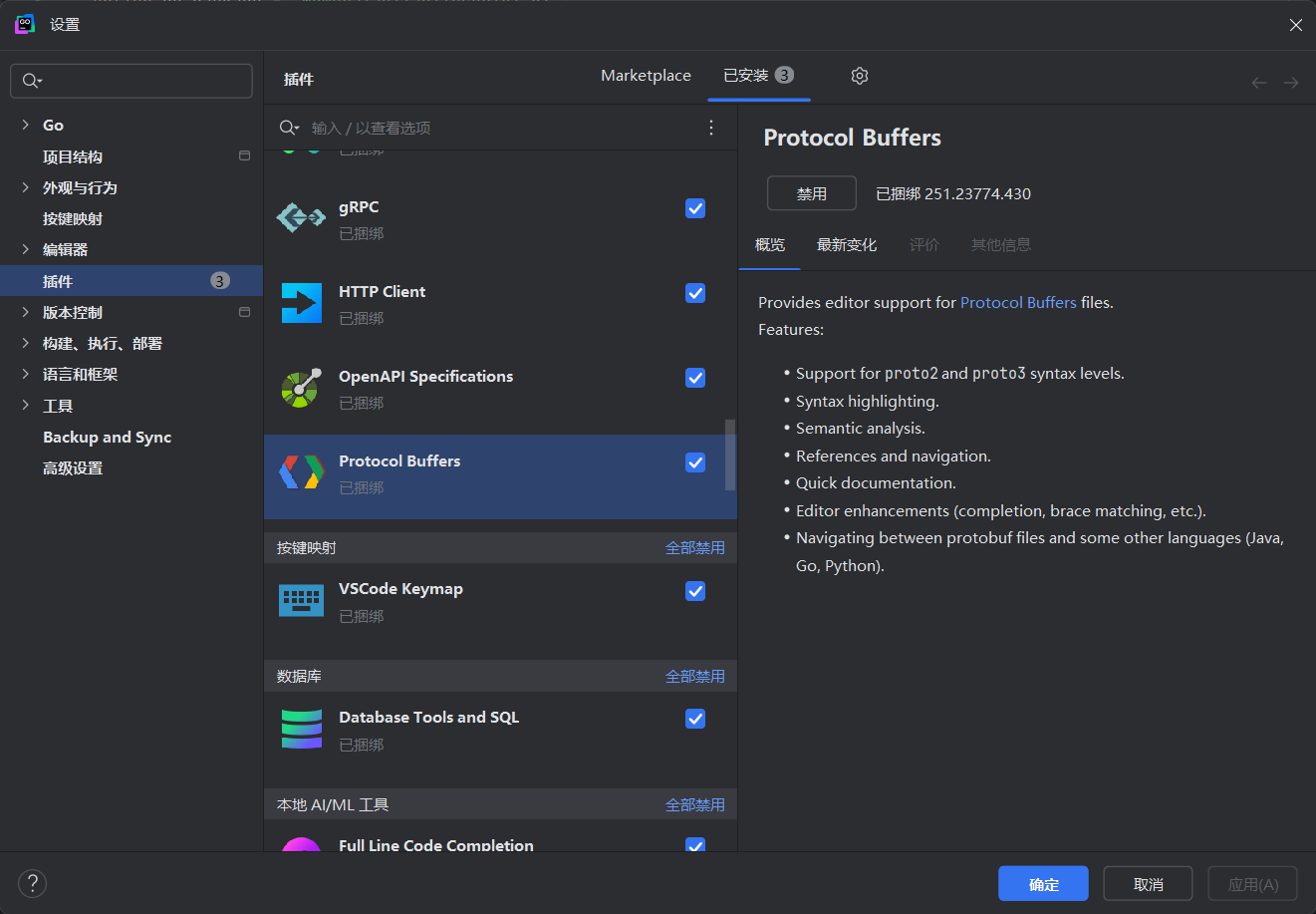The width and height of the screenshot is (1316, 914).
Task: Uncheck the gRPC plugin checkbox
Action: point(695,208)
